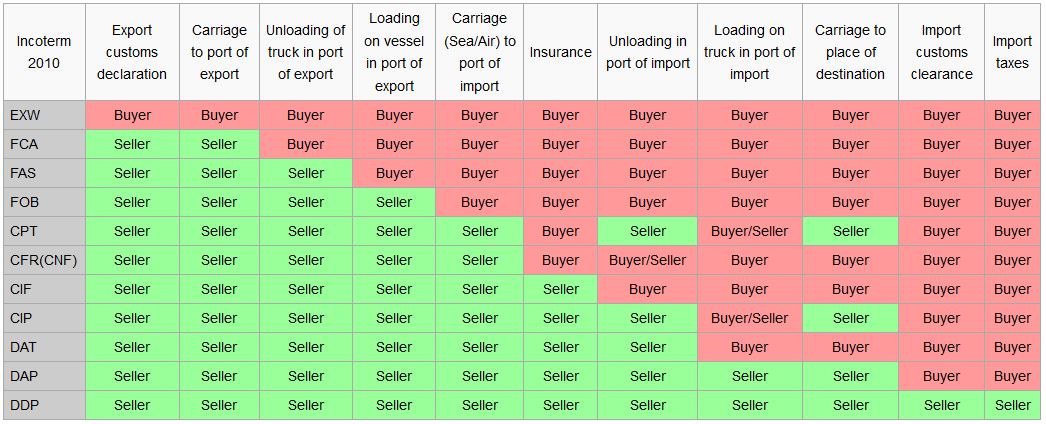Click the EXW Export customs declaration Buyer cell
Viewport: 1046px width, 424px height.
[132, 115]
